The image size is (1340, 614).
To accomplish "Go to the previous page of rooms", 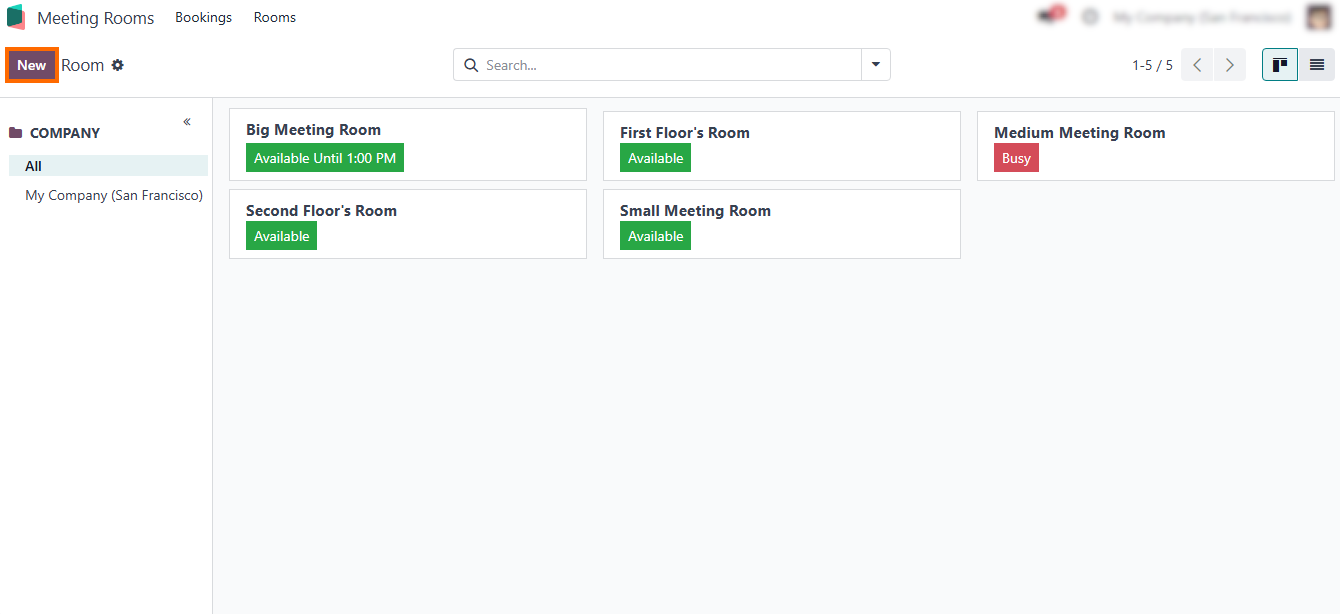I will (x=1197, y=65).
